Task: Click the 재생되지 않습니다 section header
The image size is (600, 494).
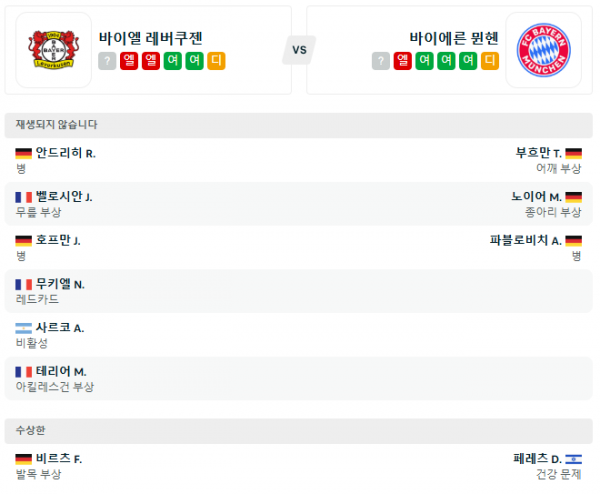Action: pyautogui.click(x=57, y=124)
